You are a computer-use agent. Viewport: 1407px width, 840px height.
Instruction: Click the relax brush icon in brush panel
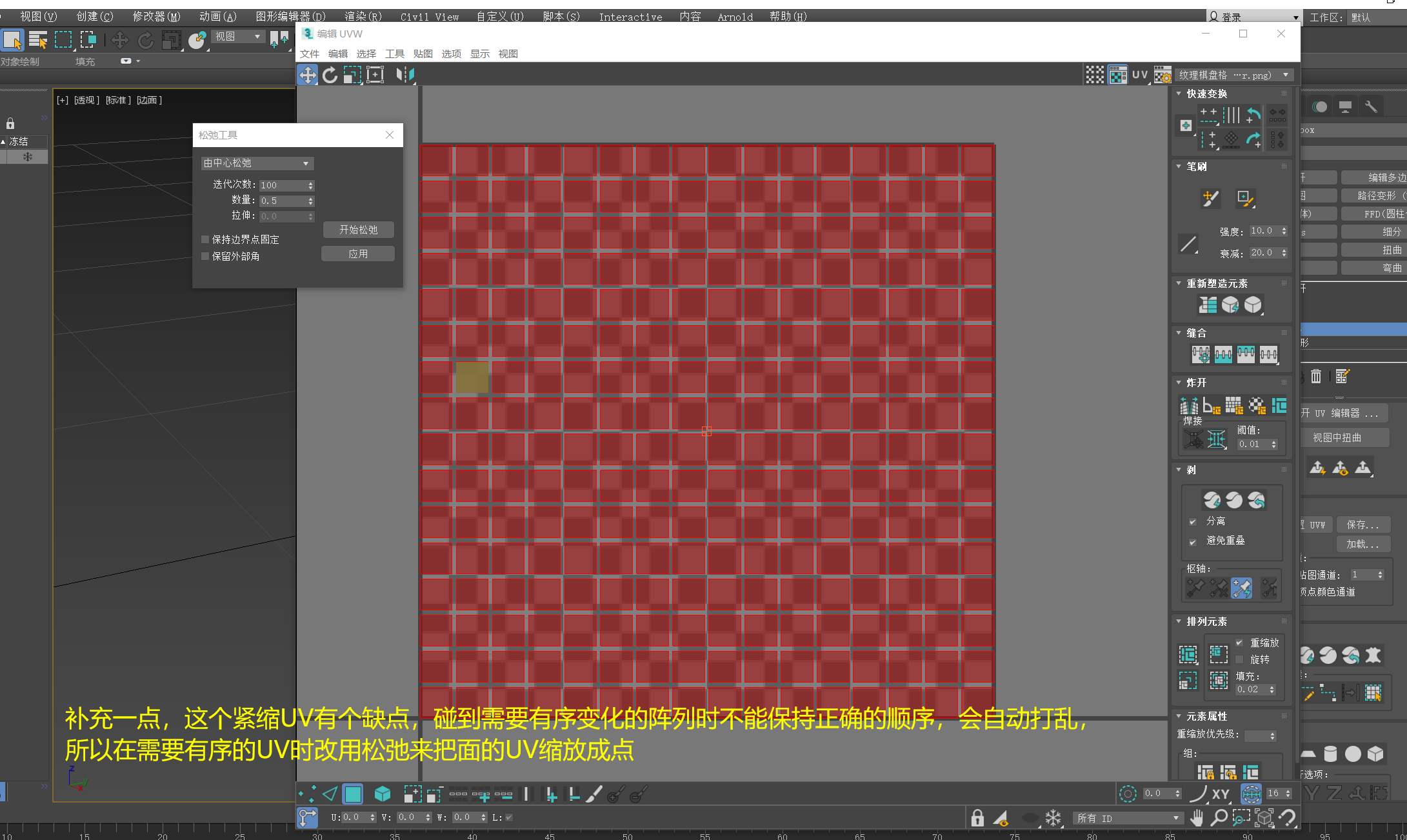pos(1245,198)
